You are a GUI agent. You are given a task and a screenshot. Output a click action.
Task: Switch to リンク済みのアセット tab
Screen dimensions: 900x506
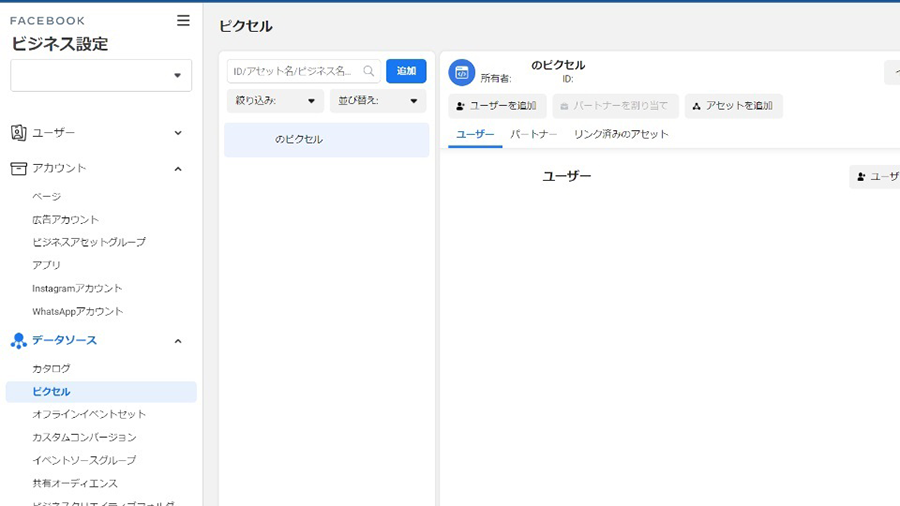[621, 134]
